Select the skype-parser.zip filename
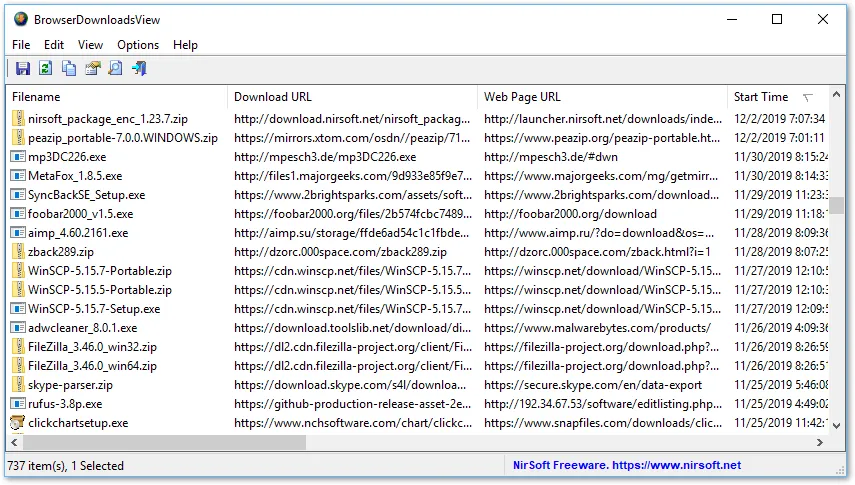The image size is (855, 485). tap(70, 385)
